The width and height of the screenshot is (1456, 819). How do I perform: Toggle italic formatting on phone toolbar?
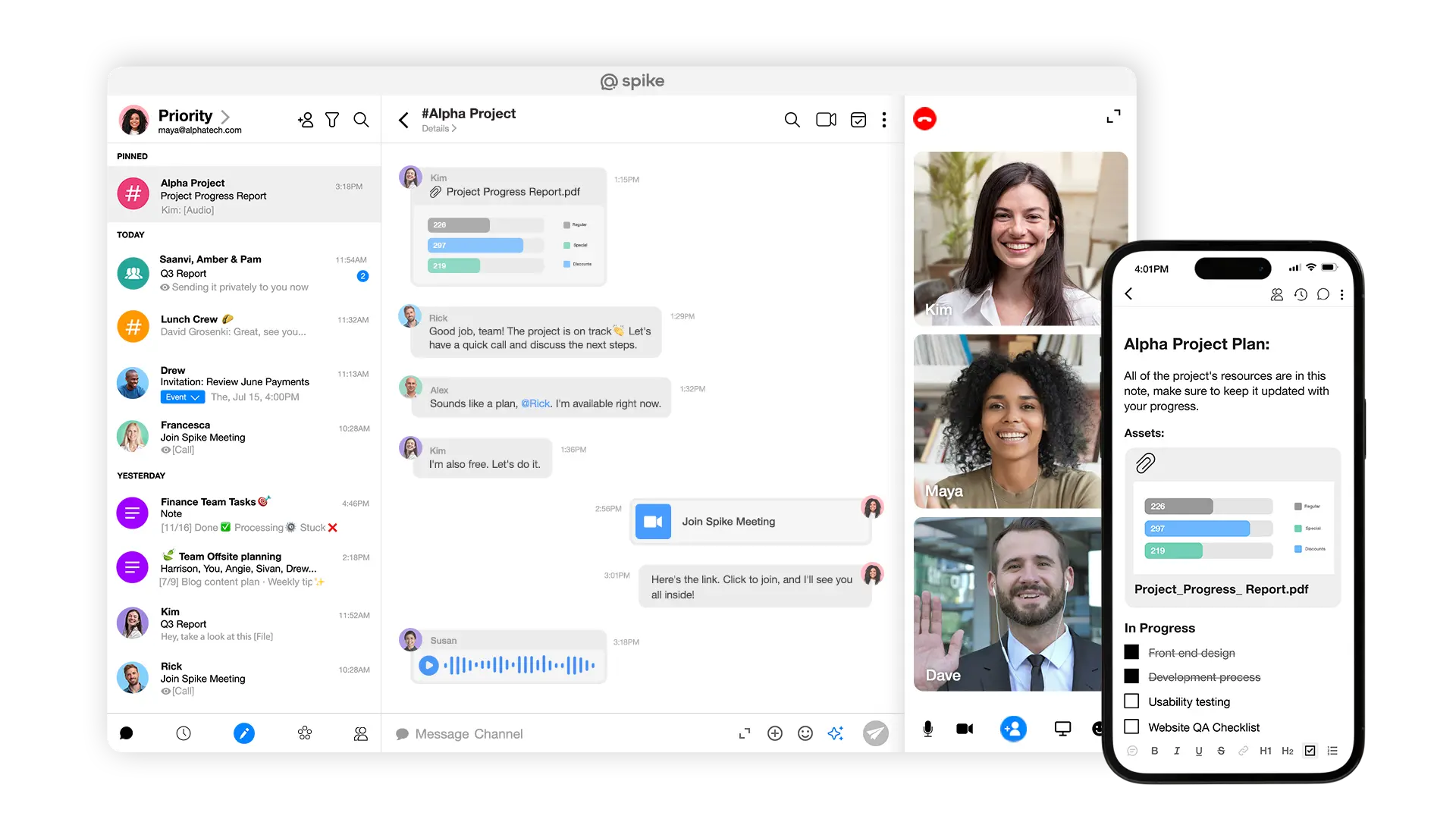click(1177, 751)
